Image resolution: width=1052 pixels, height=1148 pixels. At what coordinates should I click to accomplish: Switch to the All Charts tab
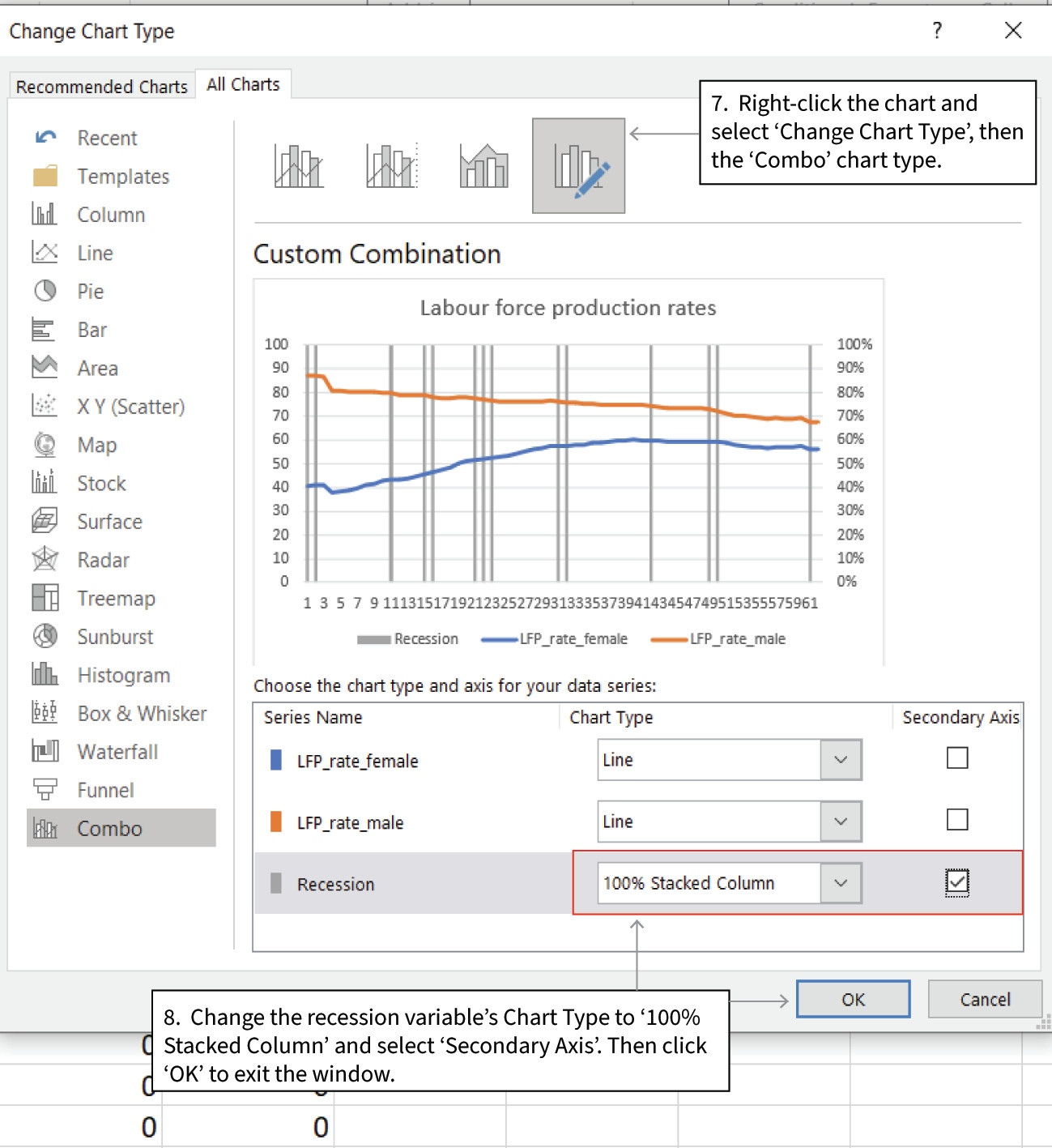(x=242, y=83)
